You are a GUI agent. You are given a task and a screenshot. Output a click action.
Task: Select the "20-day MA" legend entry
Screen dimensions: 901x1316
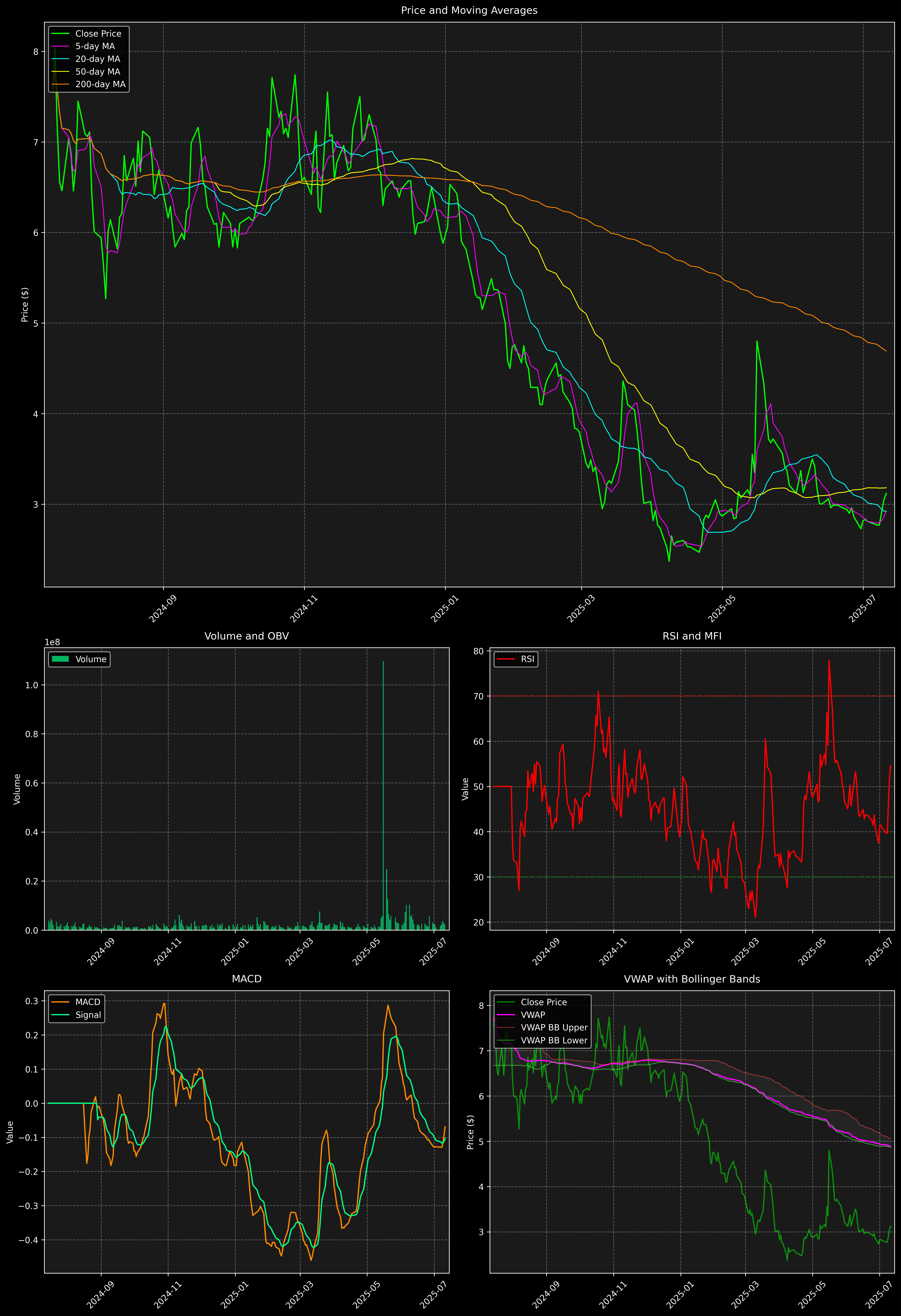pyautogui.click(x=86, y=59)
